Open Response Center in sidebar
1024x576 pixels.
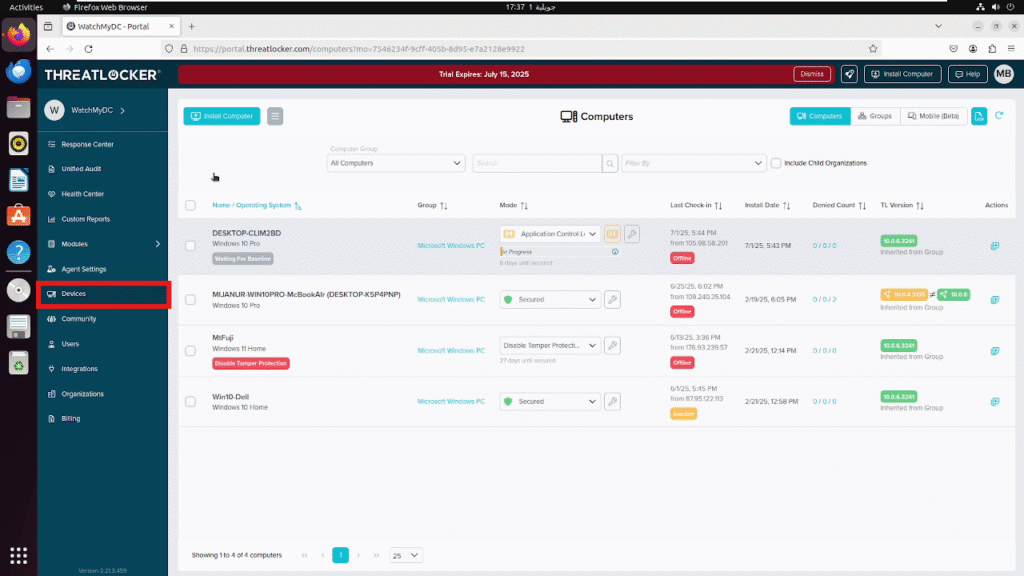(x=87, y=144)
